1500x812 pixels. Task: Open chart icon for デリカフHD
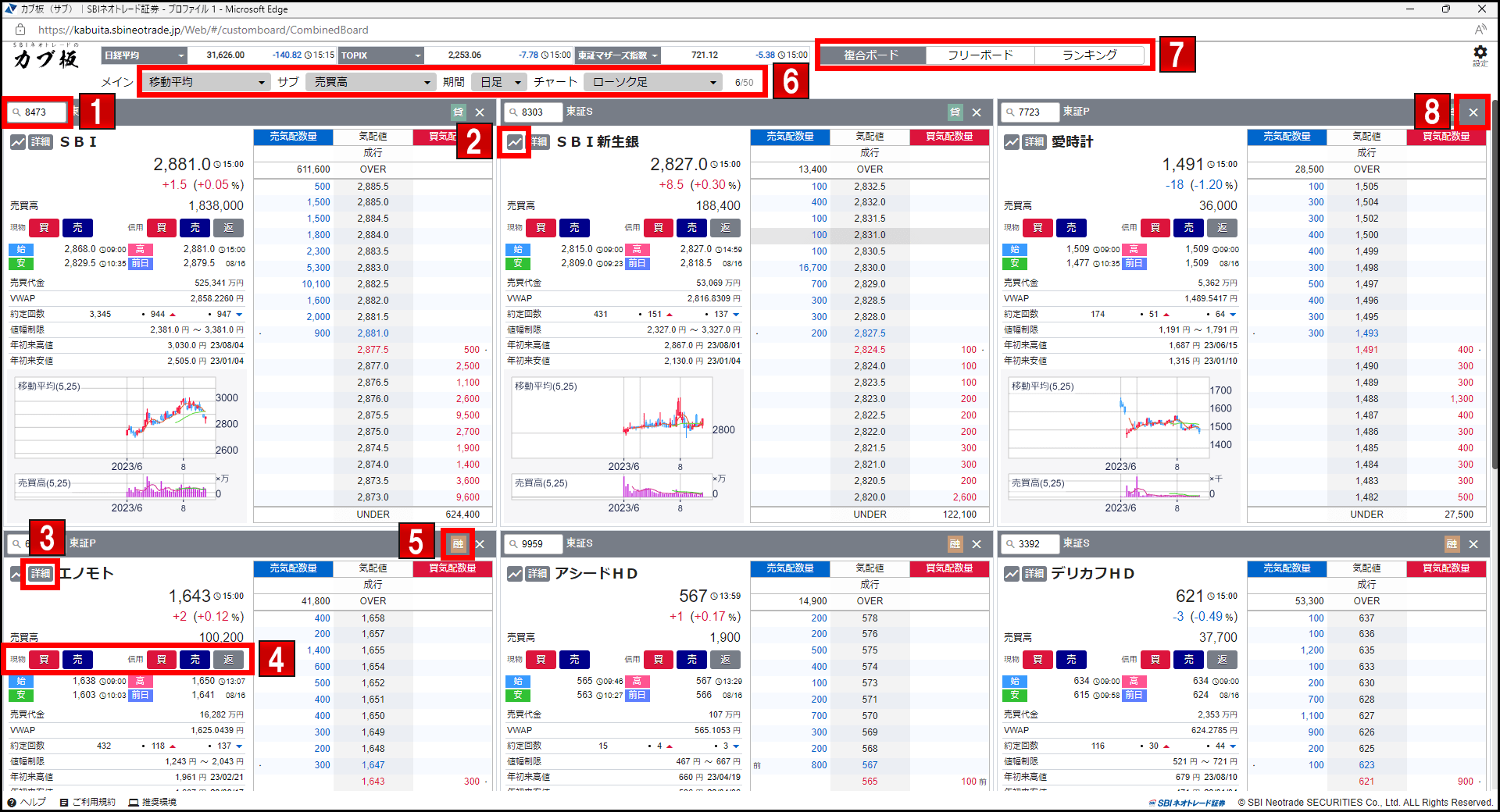[1012, 574]
